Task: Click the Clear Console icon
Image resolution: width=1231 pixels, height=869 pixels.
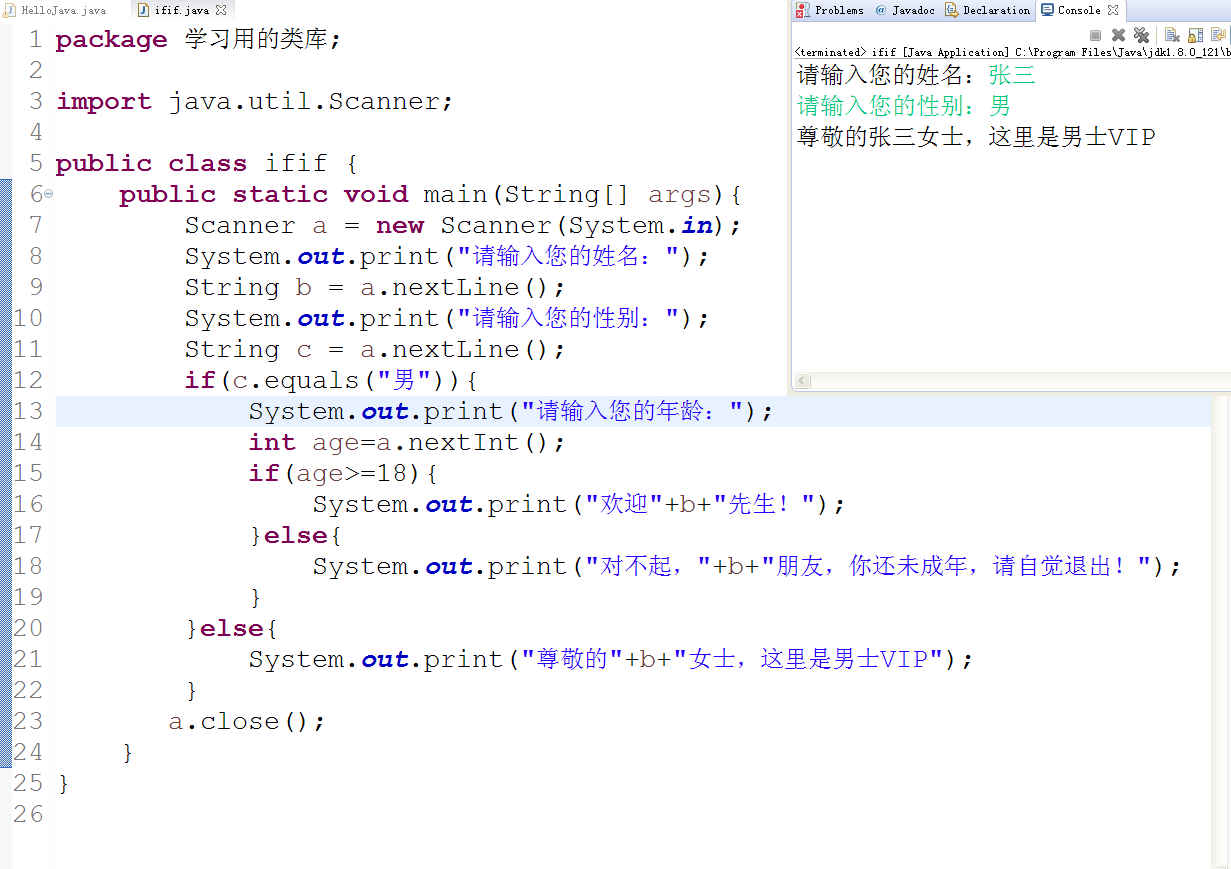Action: (1172, 35)
